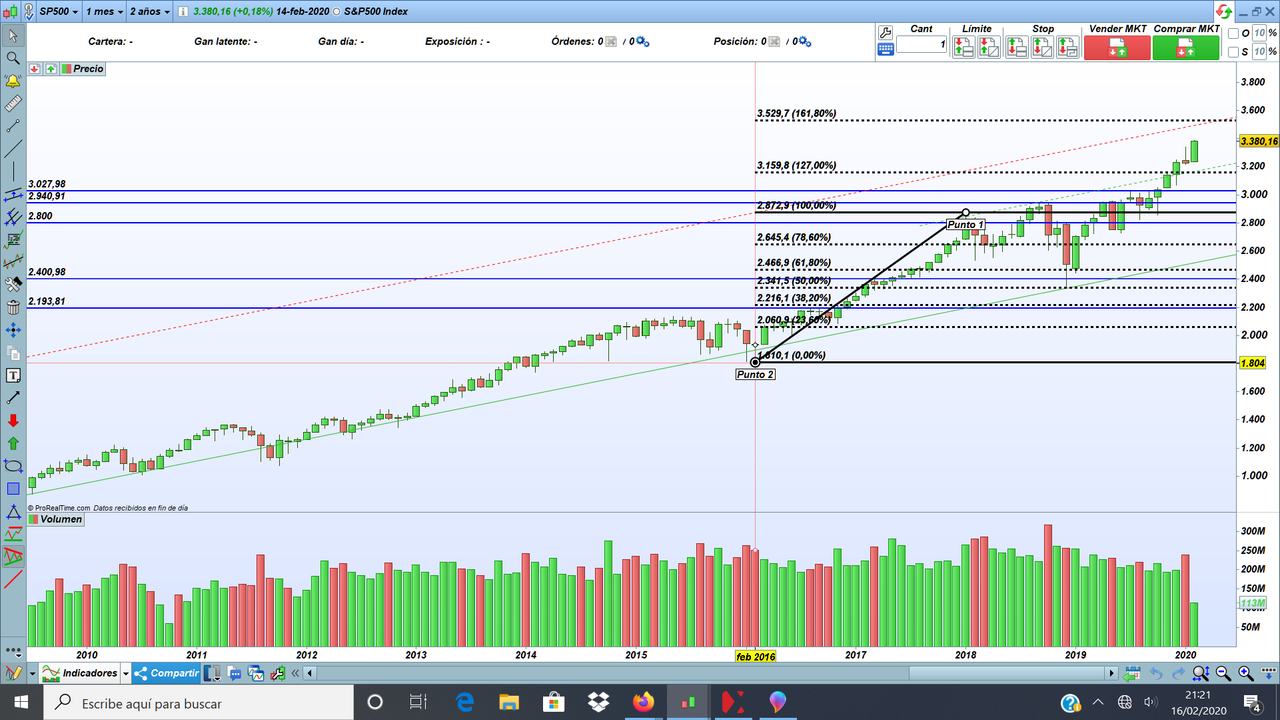Screen dimensions: 1280x720
Task: Select the magnifier zoom tool
Action: [x=12, y=59]
